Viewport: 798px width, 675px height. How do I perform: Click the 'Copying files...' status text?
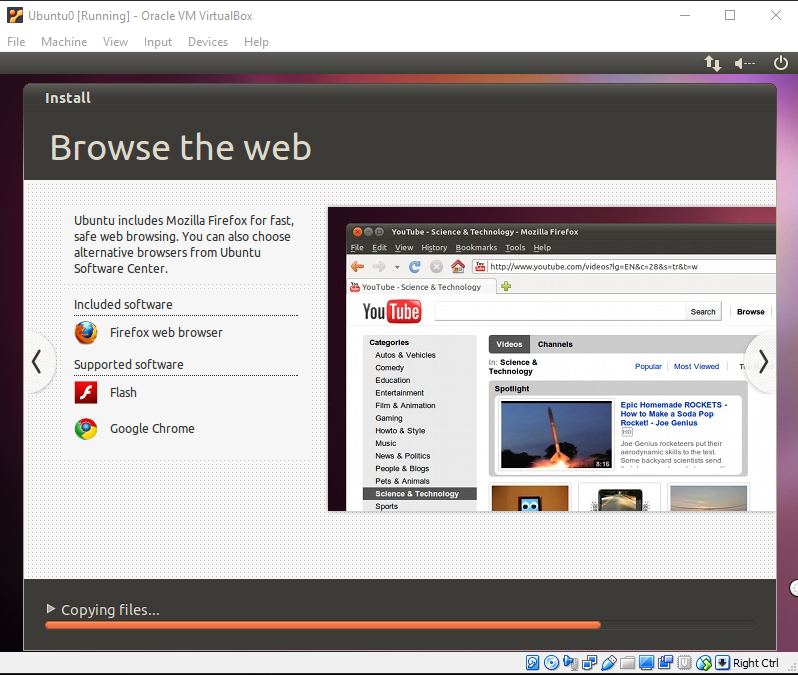(x=110, y=610)
